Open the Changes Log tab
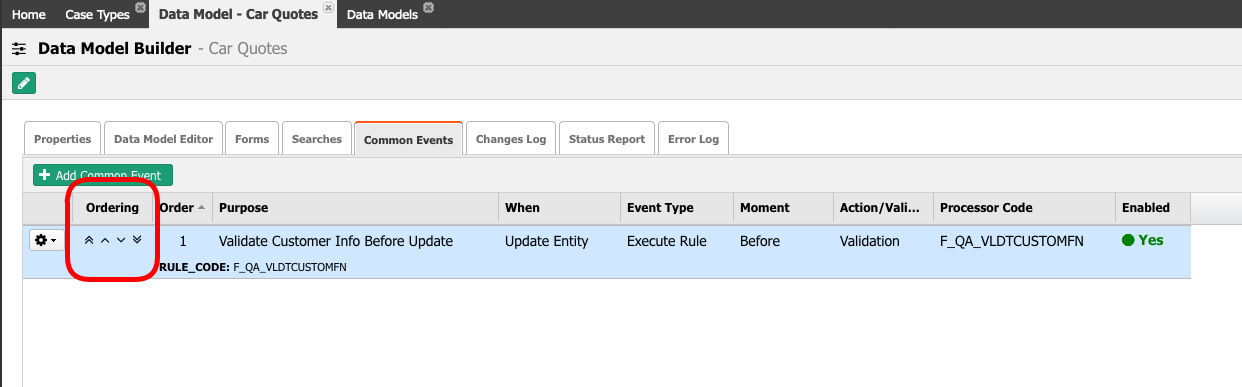The width and height of the screenshot is (1242, 387). coord(511,139)
